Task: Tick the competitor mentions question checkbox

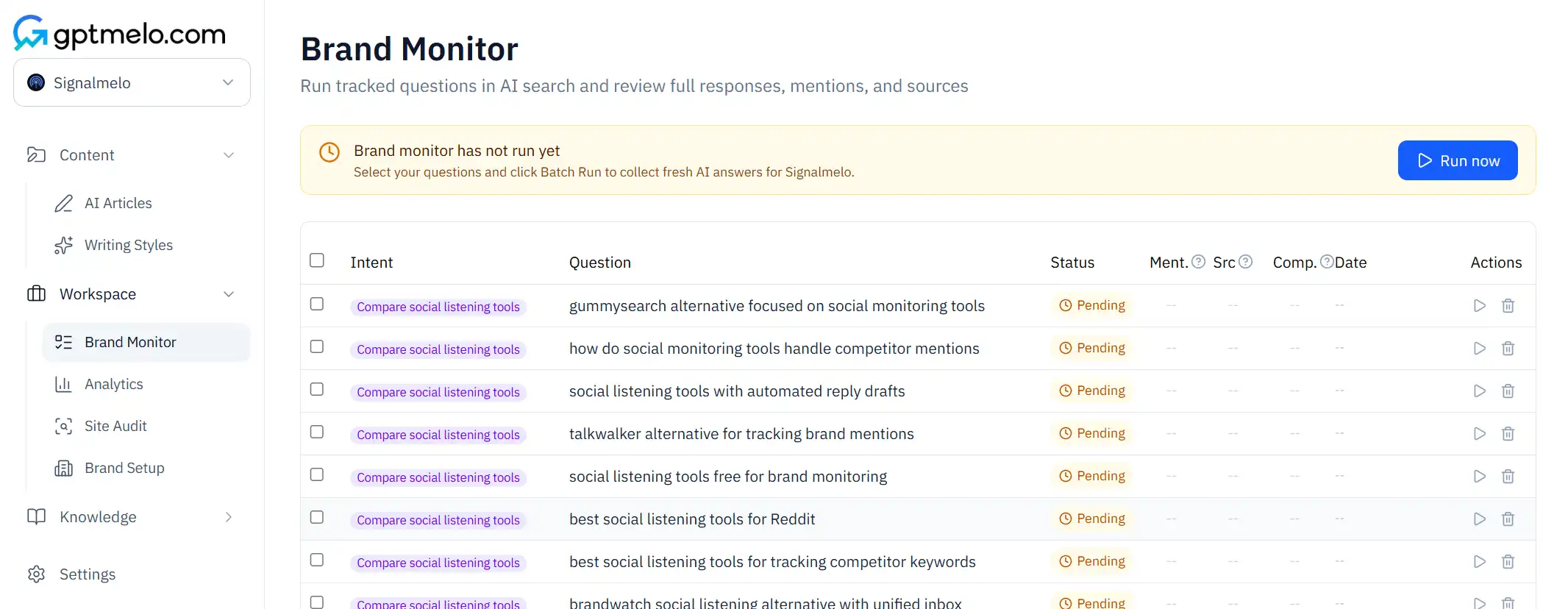Action: click(317, 346)
